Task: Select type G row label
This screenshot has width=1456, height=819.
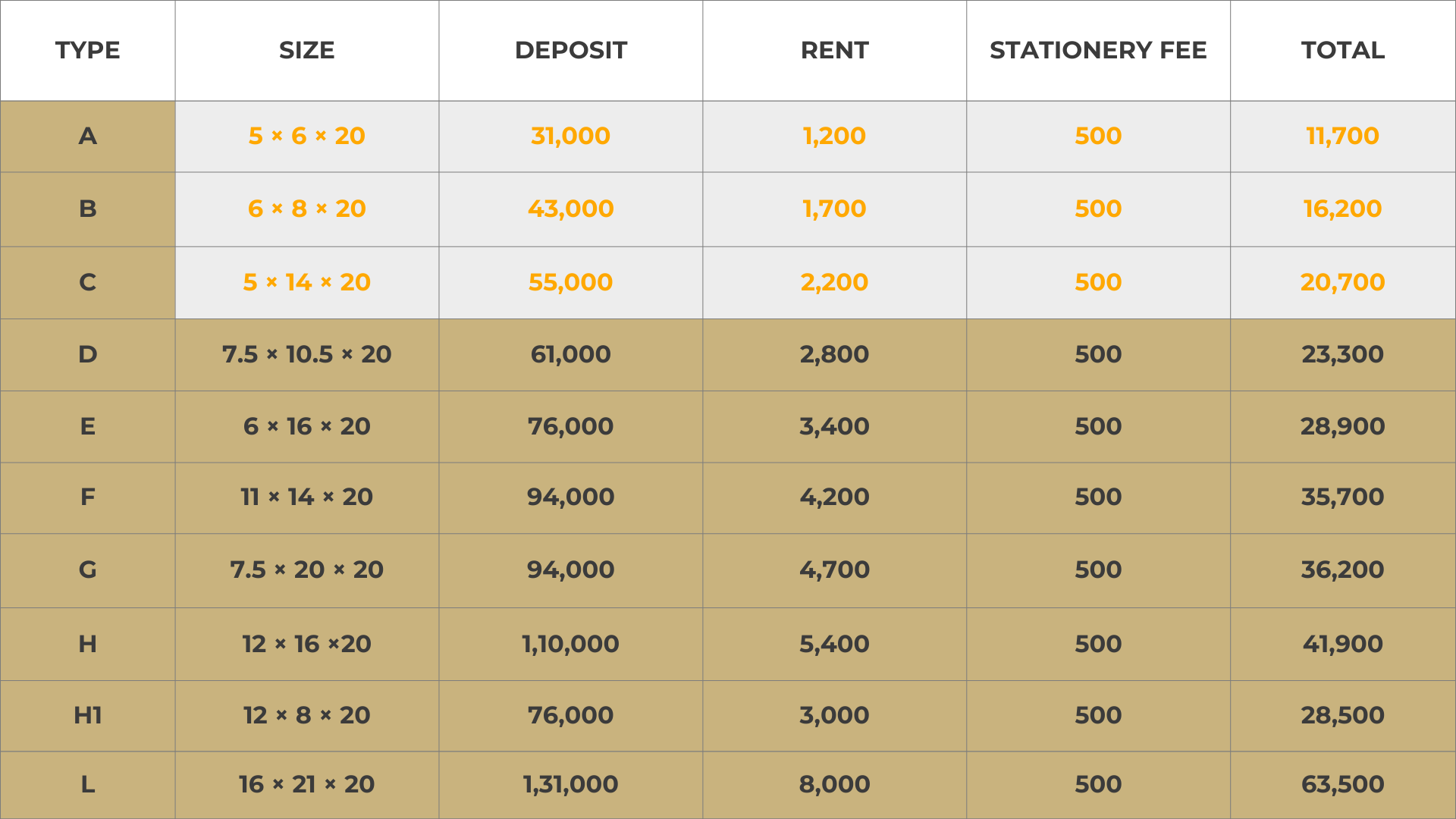Action: point(87,570)
